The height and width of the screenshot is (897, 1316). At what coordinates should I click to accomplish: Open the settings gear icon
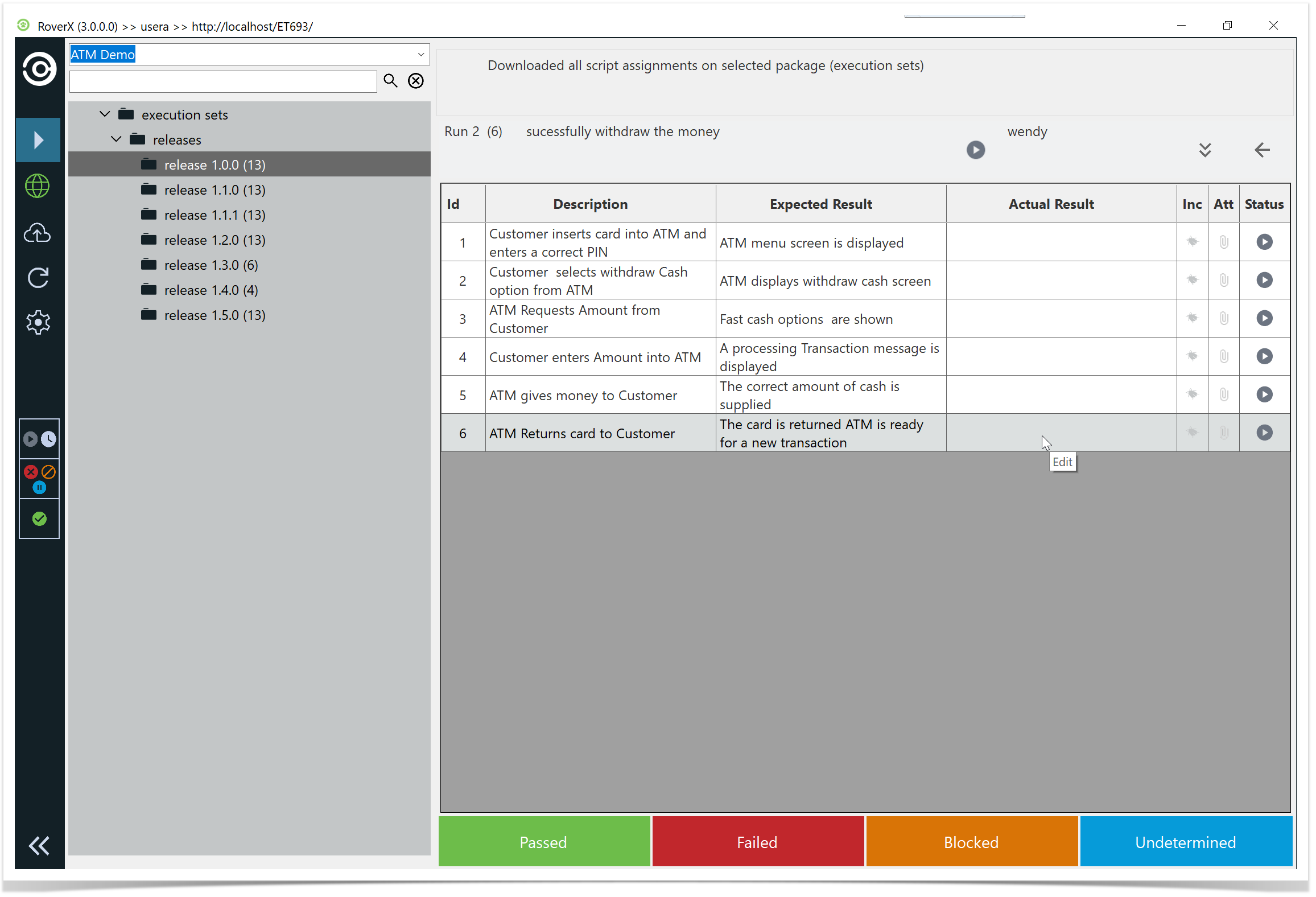click(x=38, y=323)
